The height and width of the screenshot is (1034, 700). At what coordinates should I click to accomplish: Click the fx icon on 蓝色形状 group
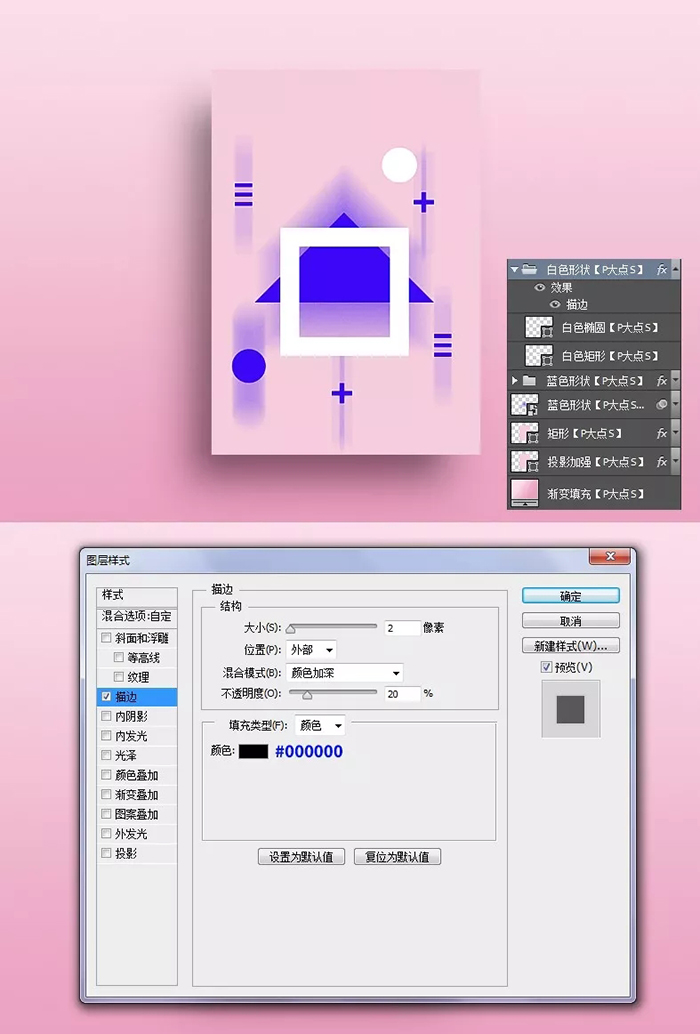click(661, 380)
